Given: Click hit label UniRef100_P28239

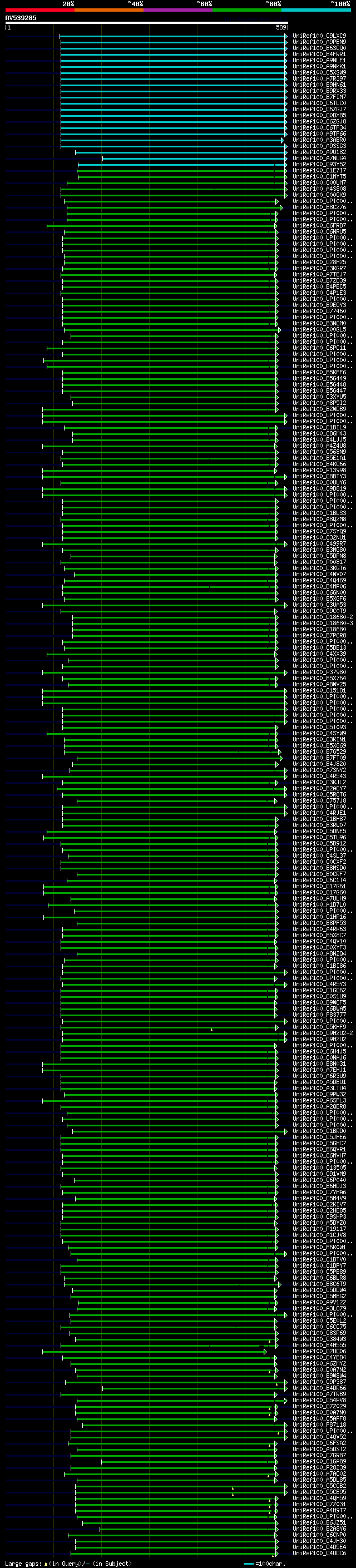Looking at the screenshot, I should 319,1468.
